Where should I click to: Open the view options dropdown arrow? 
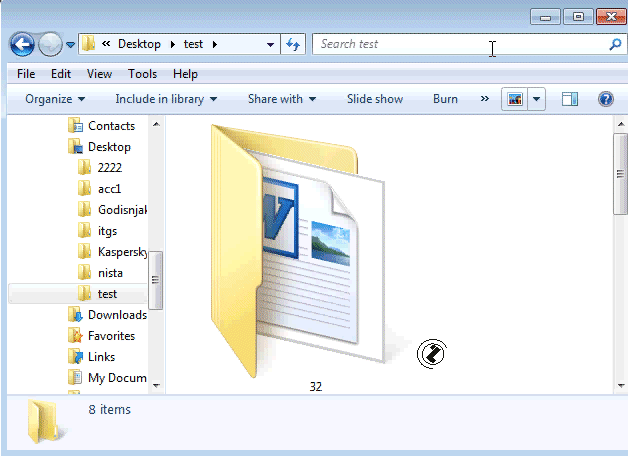tap(537, 99)
